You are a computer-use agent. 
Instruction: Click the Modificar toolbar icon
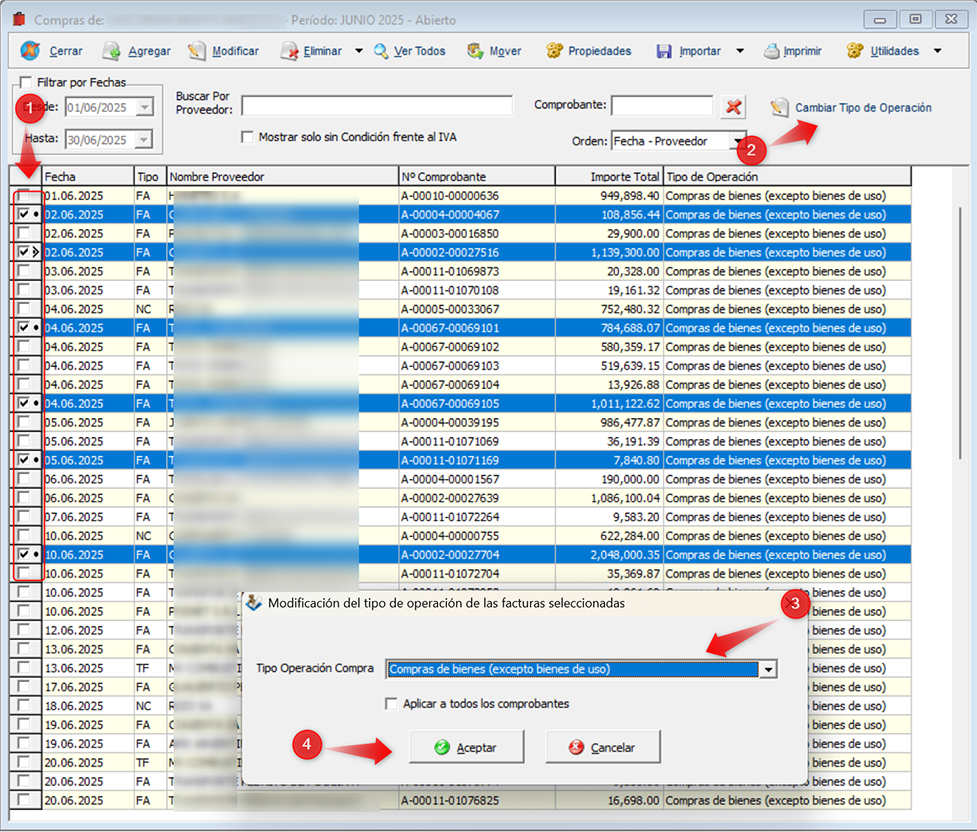tap(197, 51)
